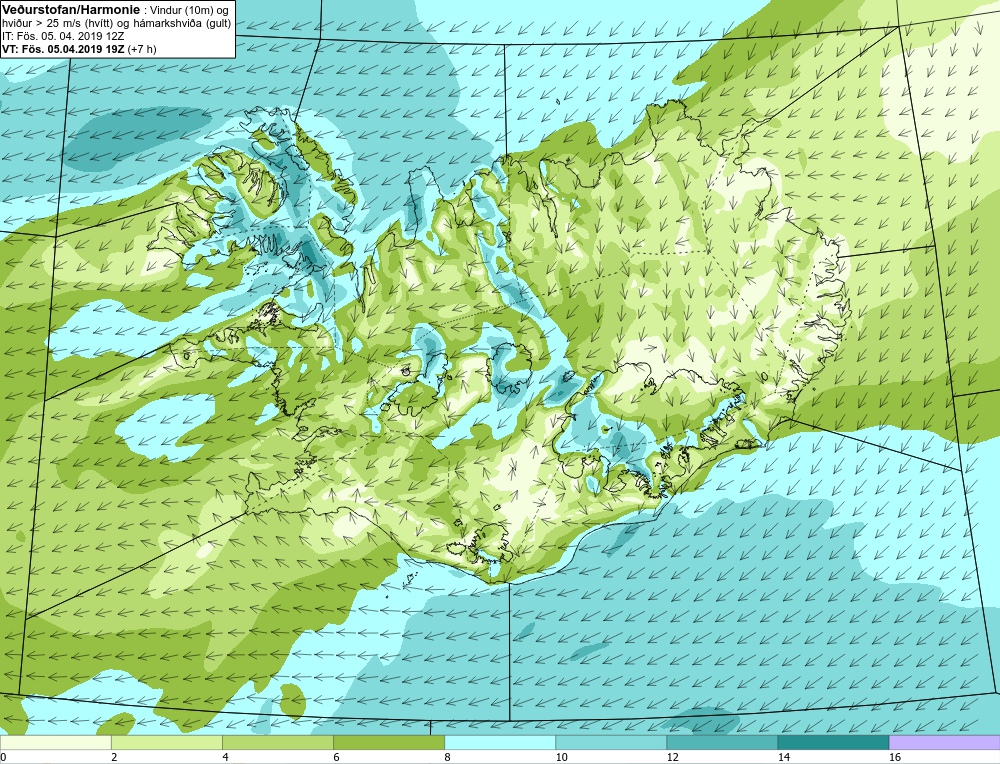This screenshot has height=764, width=1000.
Task: Click the legend label '2'
Action: (x=114, y=757)
